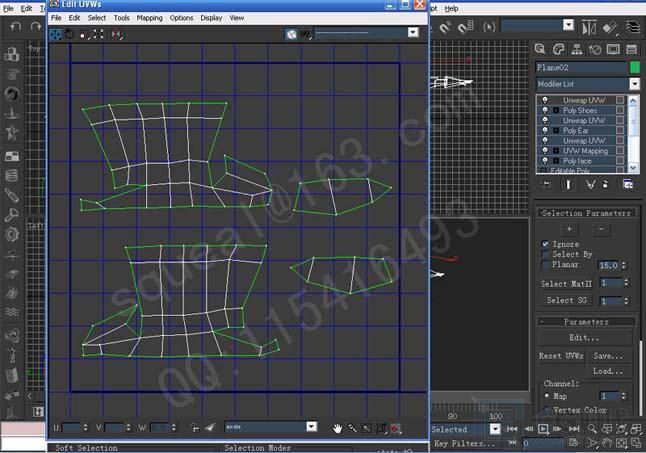
Task: Click Configure Modifier Sets icon
Action: (x=628, y=184)
